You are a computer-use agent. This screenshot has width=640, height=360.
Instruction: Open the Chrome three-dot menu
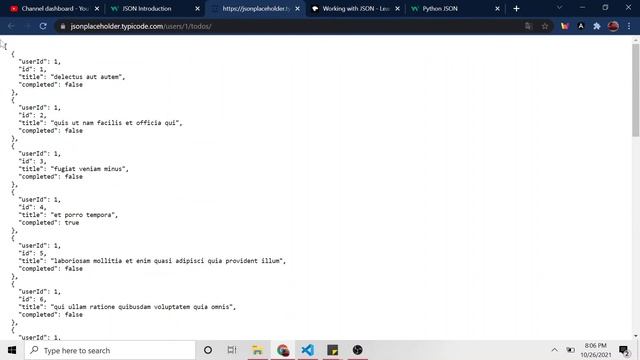(629, 26)
